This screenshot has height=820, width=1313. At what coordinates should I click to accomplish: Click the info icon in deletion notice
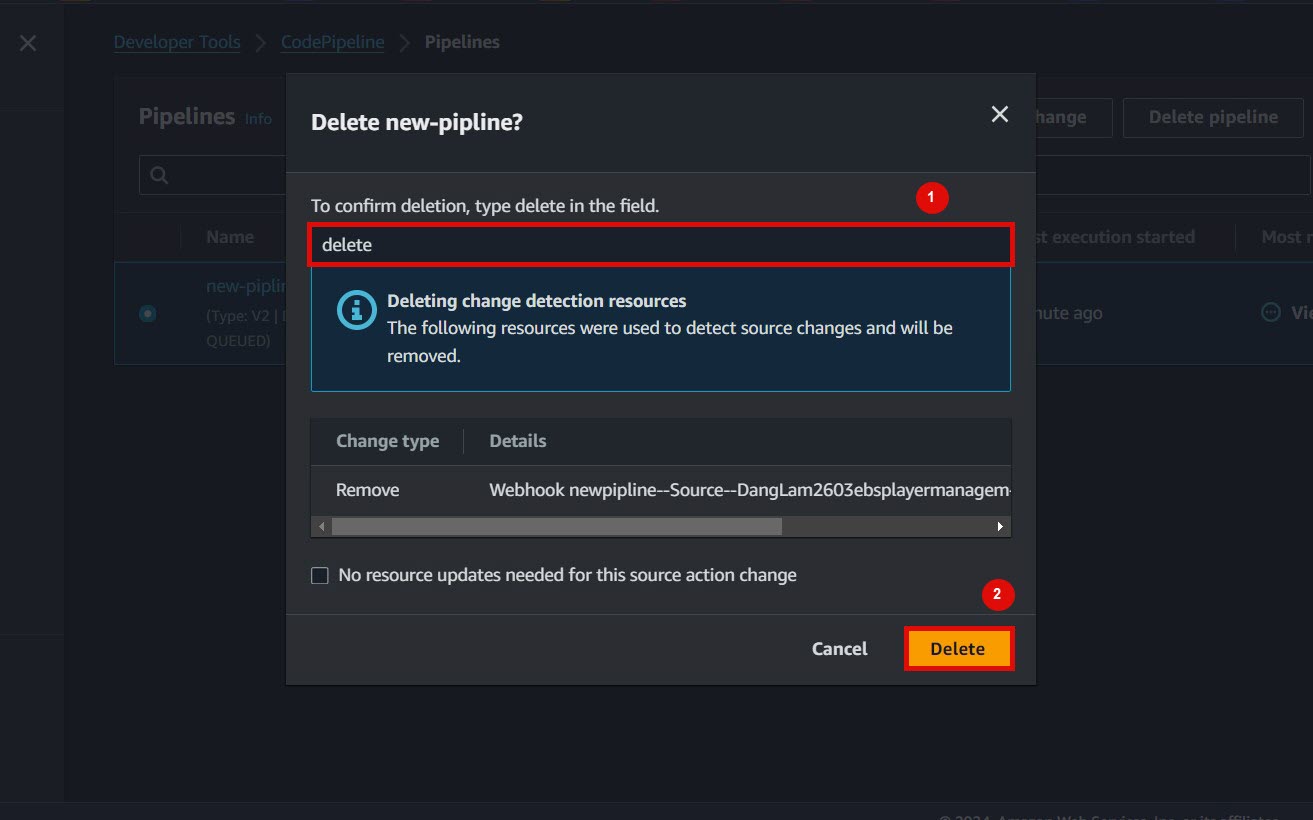coord(357,310)
